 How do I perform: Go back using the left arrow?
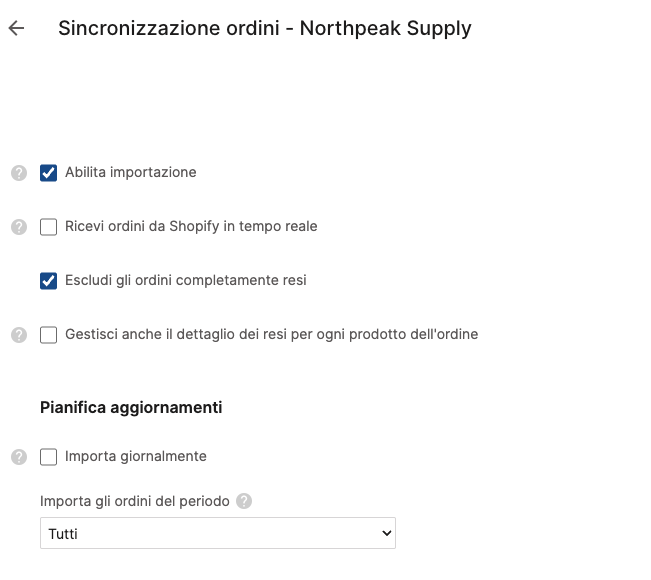click(16, 28)
